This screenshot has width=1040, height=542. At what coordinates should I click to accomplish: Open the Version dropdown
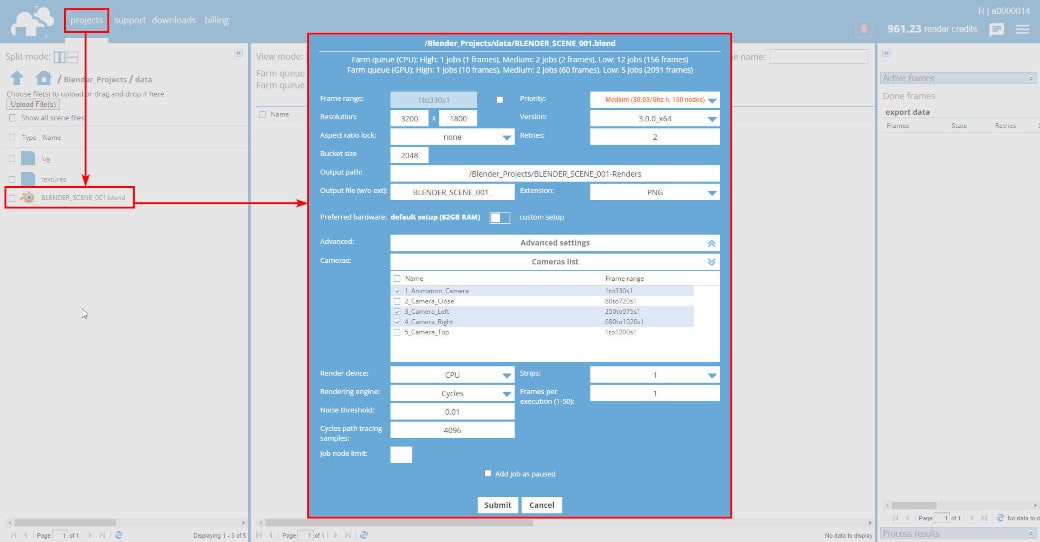(655, 118)
